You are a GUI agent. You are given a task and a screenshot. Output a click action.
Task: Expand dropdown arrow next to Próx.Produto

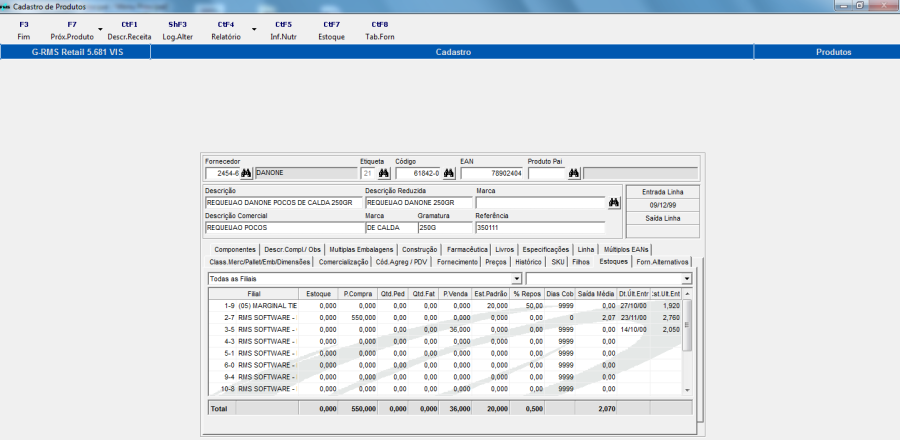point(100,30)
